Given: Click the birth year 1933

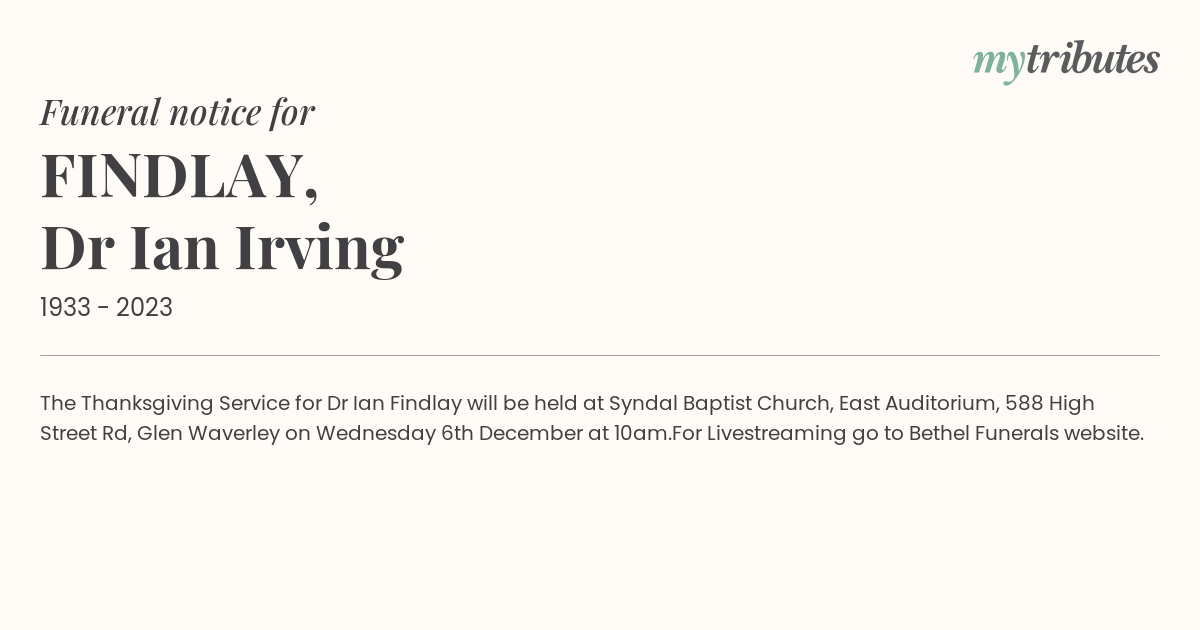Looking at the screenshot, I should (66, 308).
